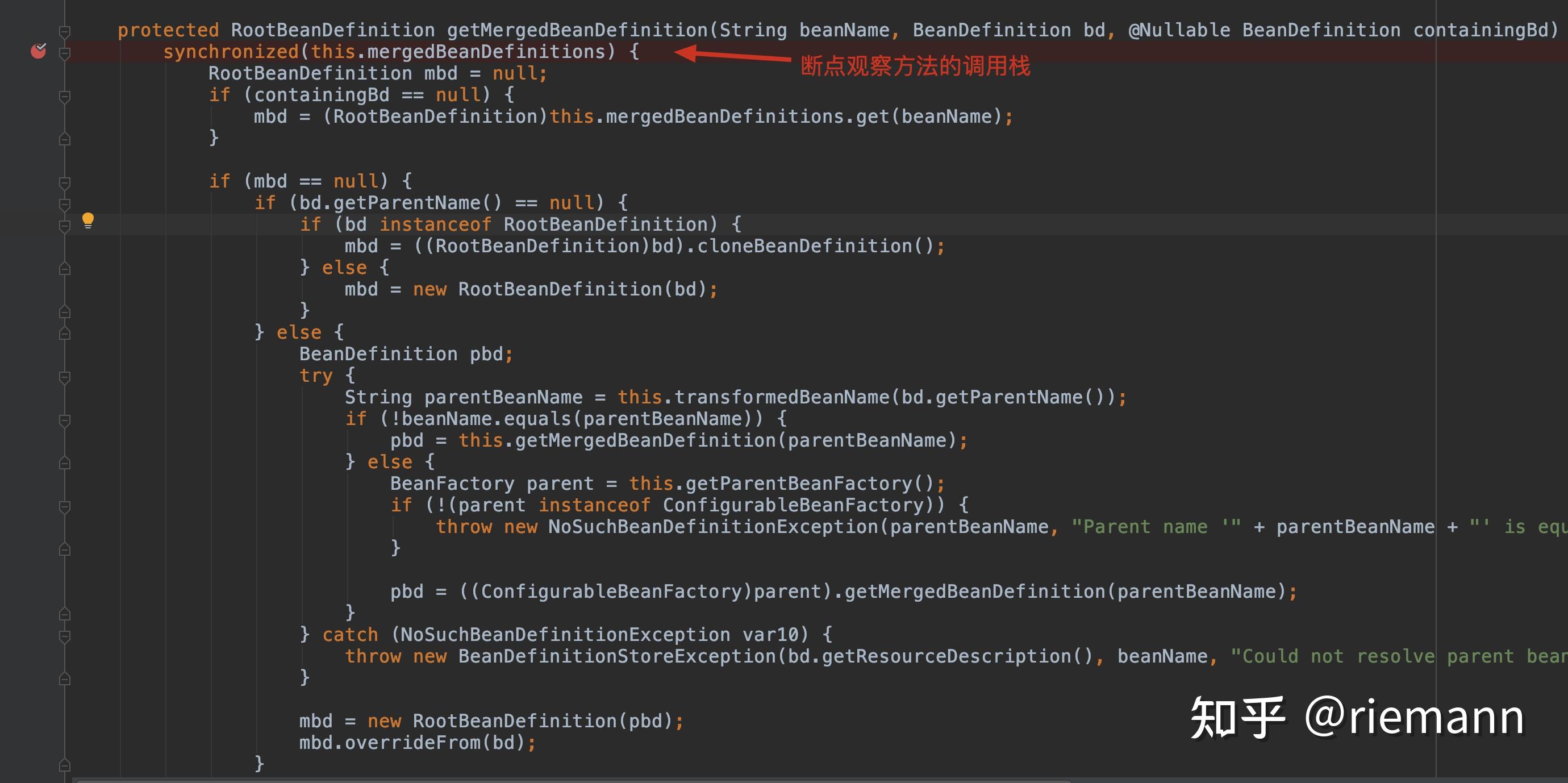Toggle the red breakpoint on the synchronized line

click(39, 51)
